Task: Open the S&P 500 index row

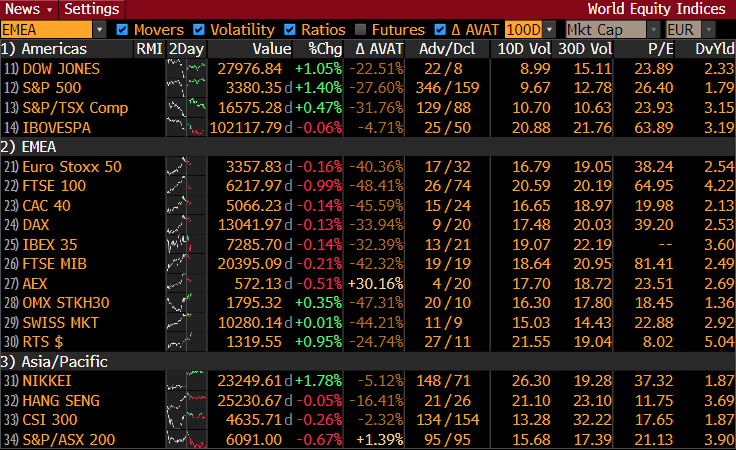Action: coord(52,88)
